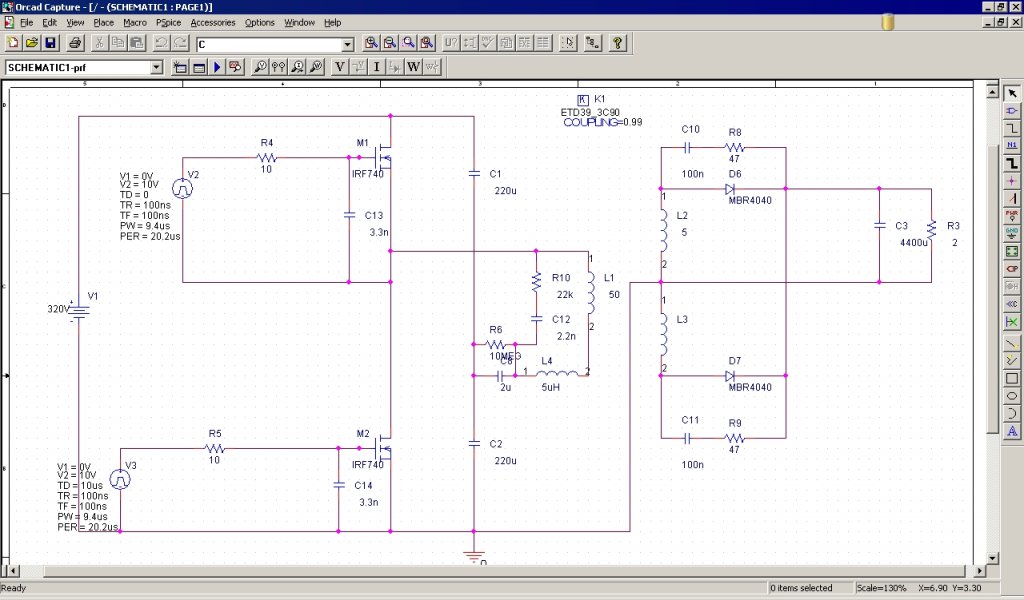Click the "Scale=130%" status bar entry

tap(881, 588)
